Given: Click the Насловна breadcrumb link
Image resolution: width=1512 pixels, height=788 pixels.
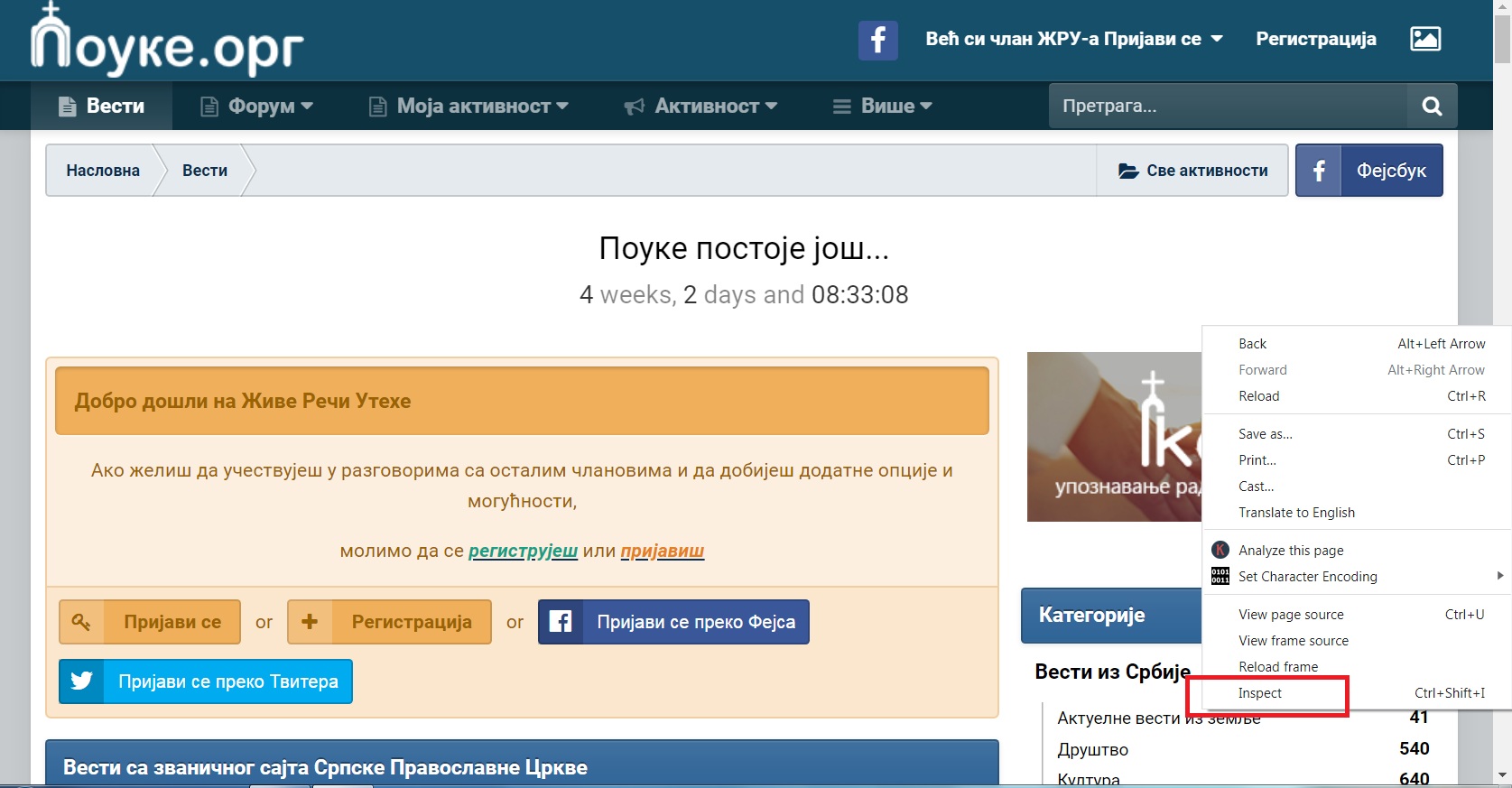Looking at the screenshot, I should tap(103, 171).
